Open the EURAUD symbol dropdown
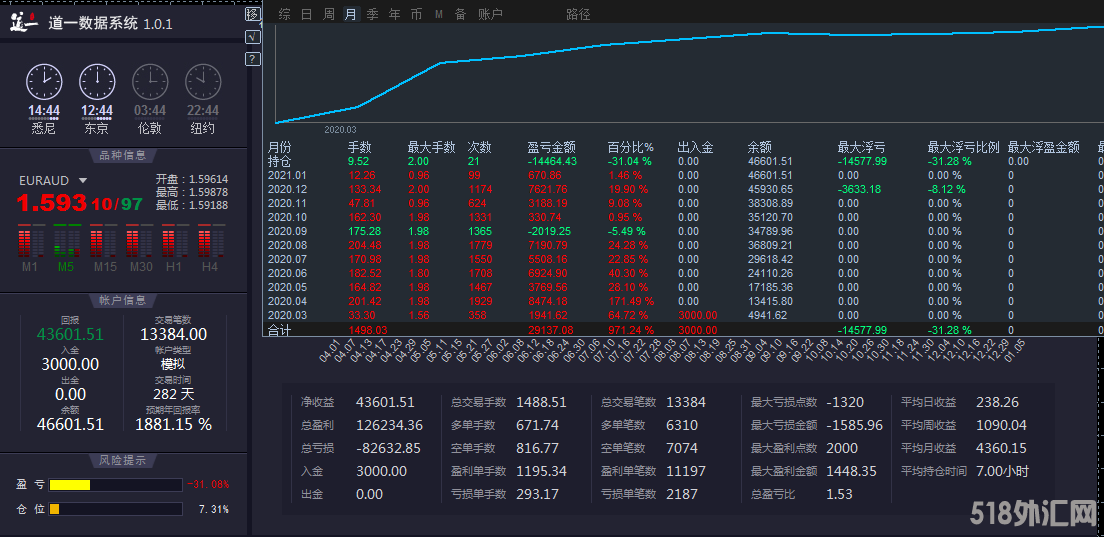The width and height of the screenshot is (1104, 537). (83, 181)
